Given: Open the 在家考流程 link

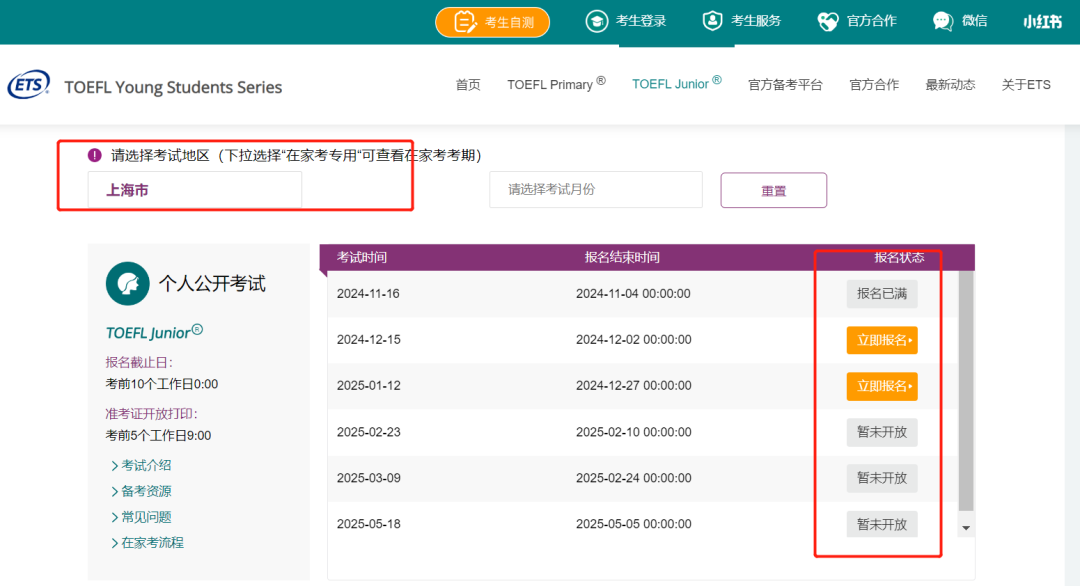Looking at the screenshot, I should click(152, 543).
